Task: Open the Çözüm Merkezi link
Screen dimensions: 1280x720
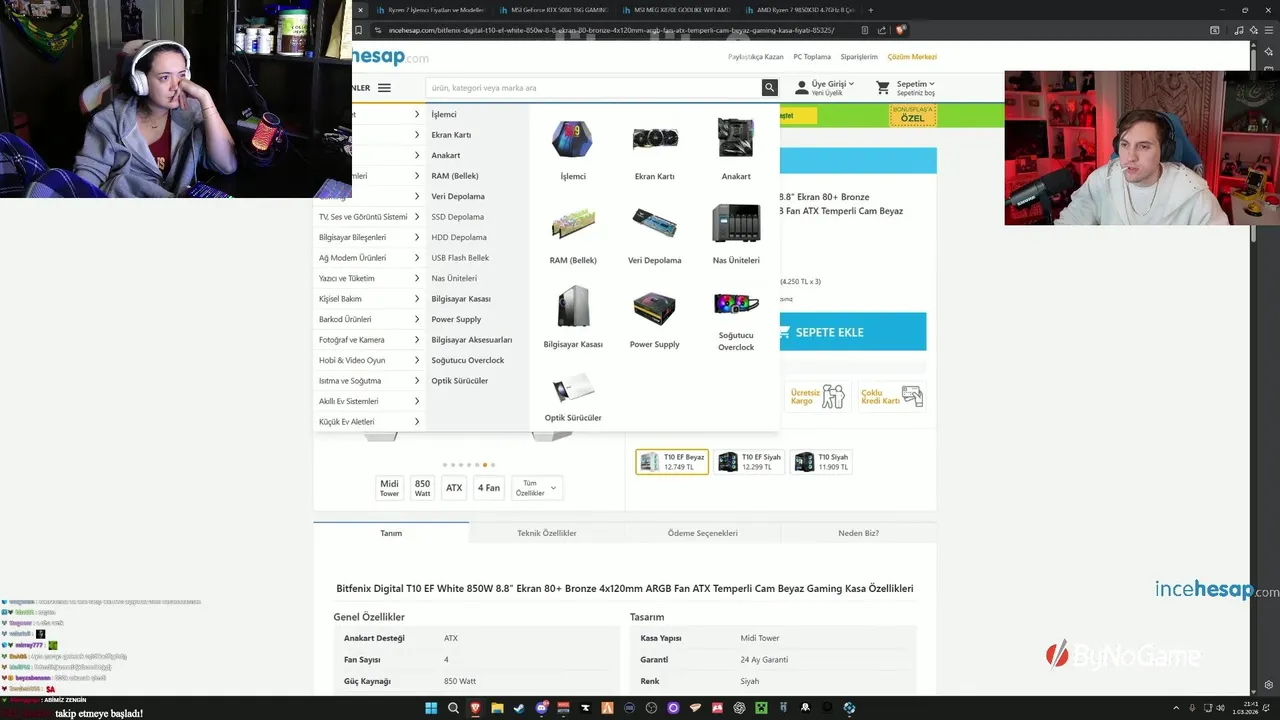Action: coord(912,57)
